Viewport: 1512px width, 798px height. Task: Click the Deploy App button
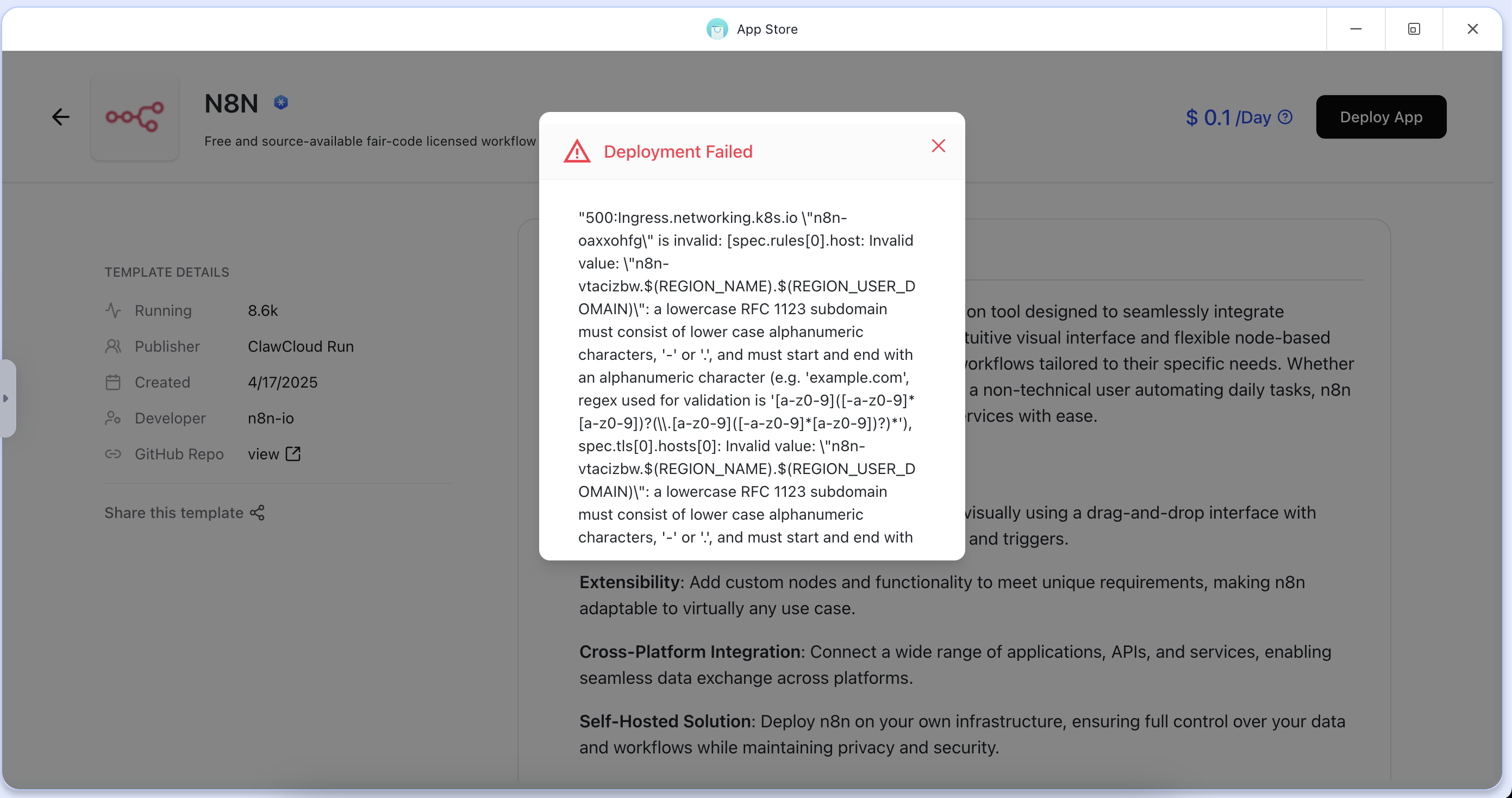pyautogui.click(x=1380, y=117)
